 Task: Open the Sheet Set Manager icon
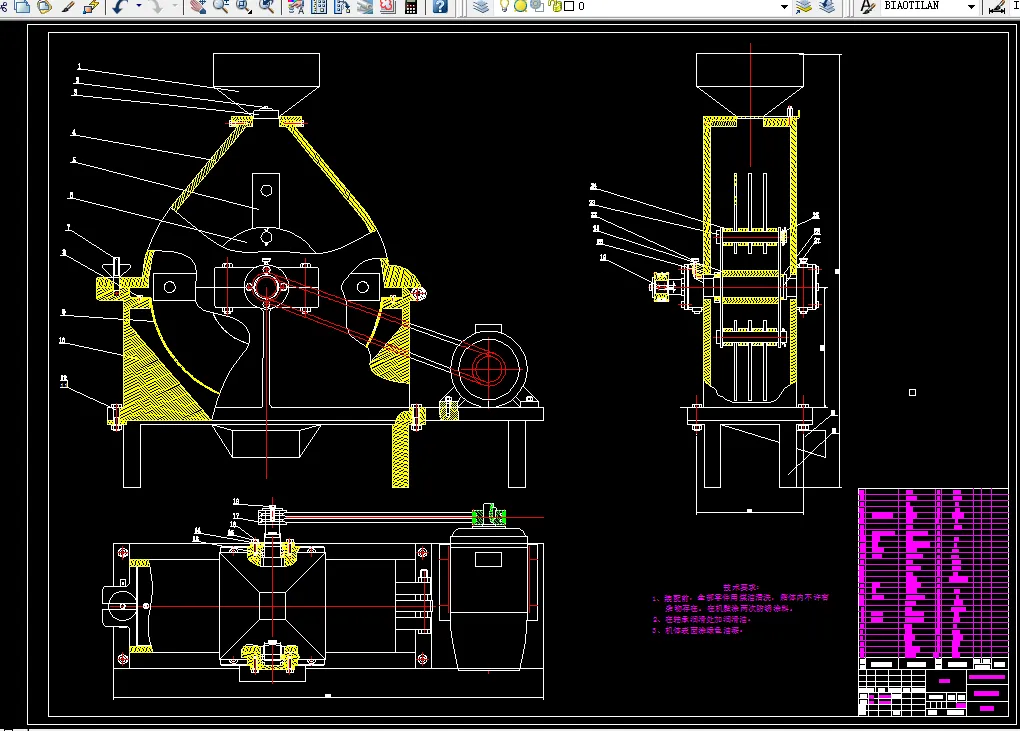coord(365,7)
